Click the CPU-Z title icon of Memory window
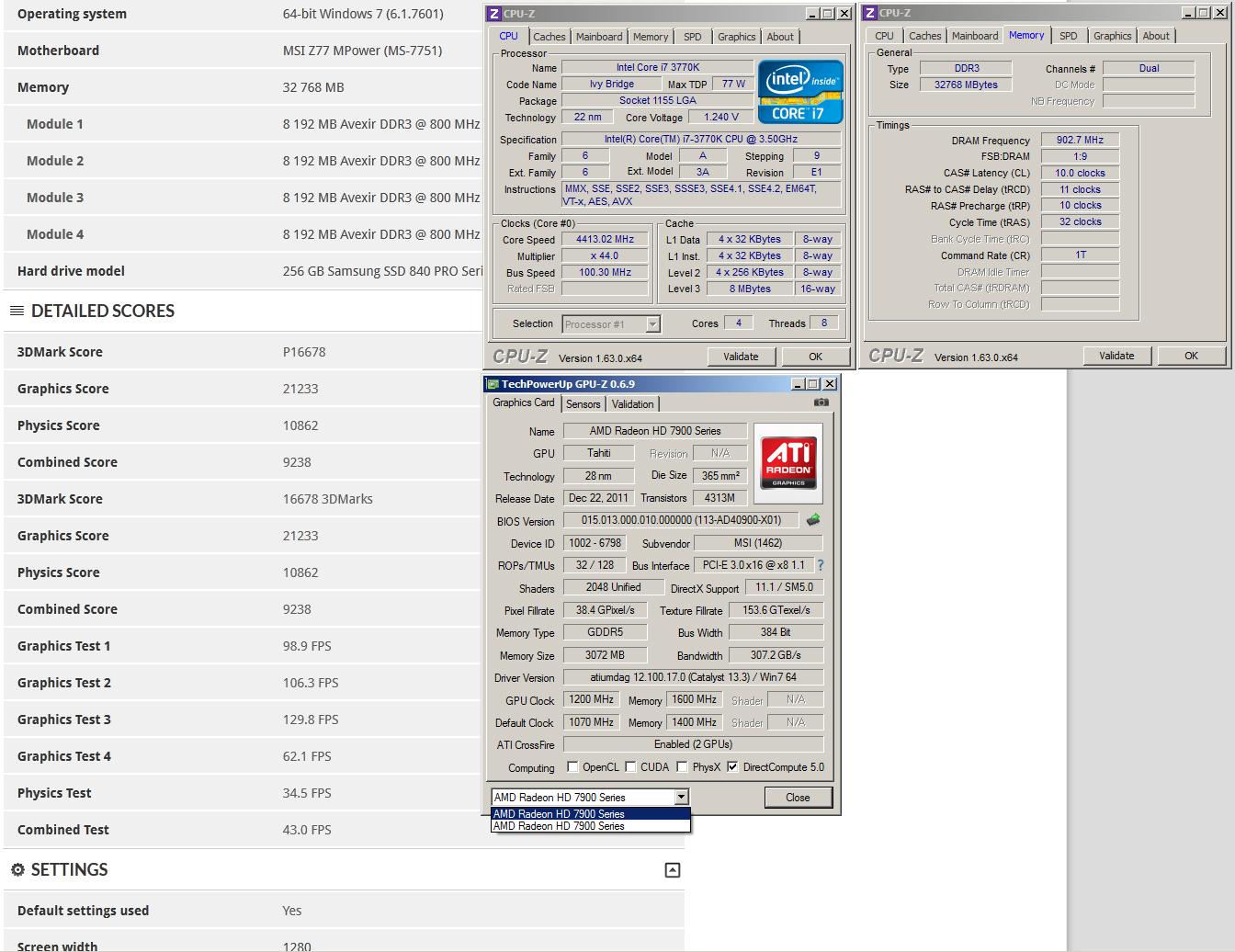 click(870, 13)
